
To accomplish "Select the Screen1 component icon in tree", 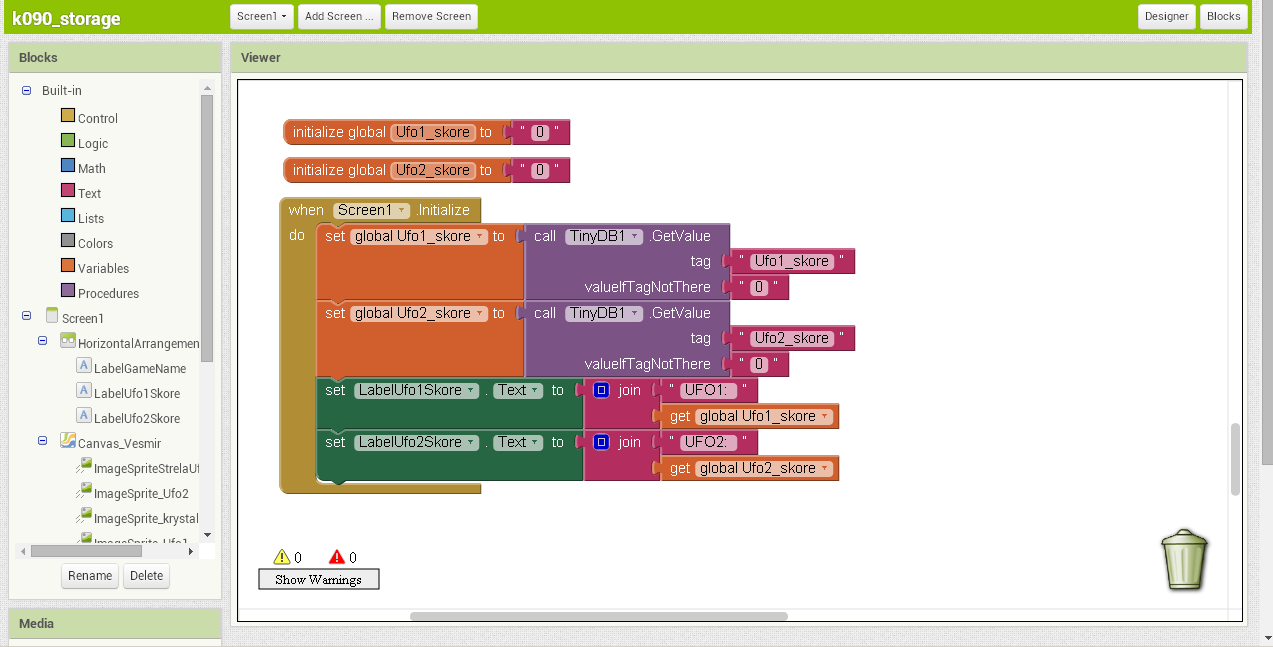I will (x=52, y=317).
